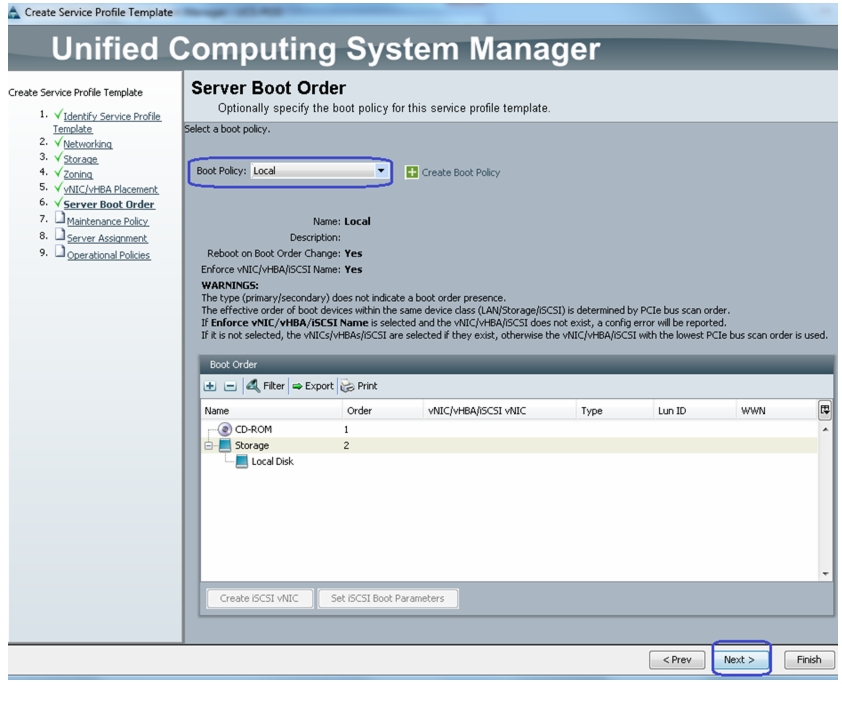The height and width of the screenshot is (704, 842).
Task: Collapse the Storage tree node
Action: click(x=208, y=446)
